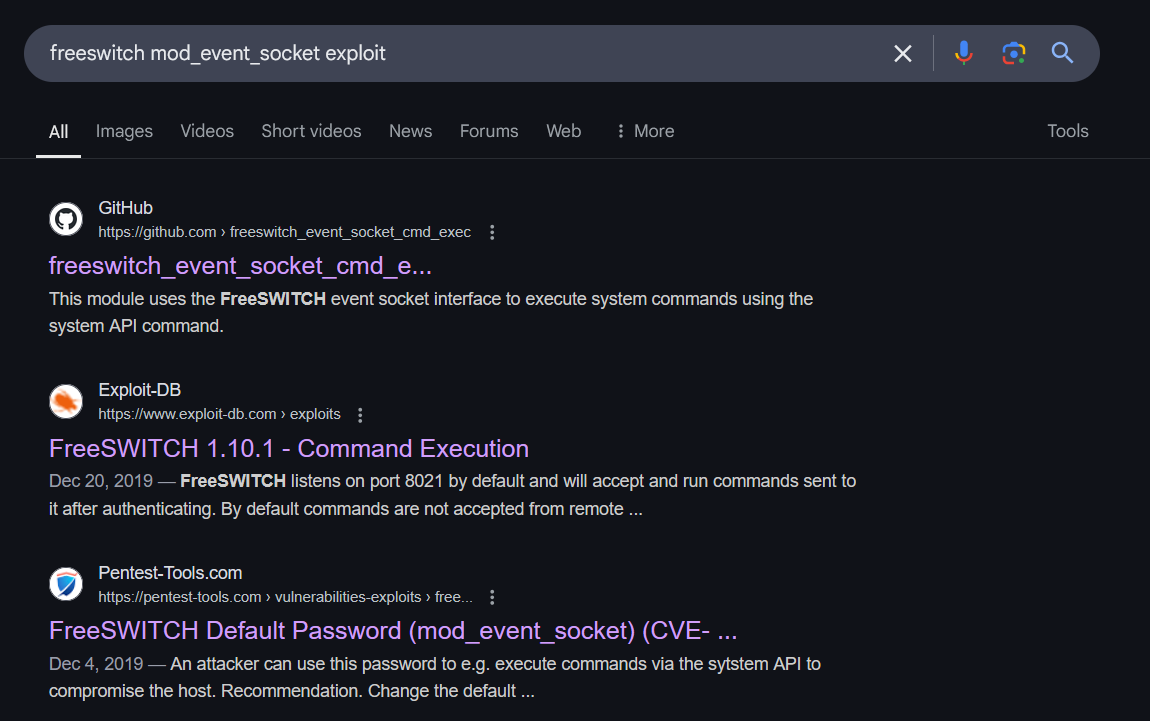Click the Exploit-DB site name text
Viewport: 1150px width, 721px height.
pyautogui.click(x=139, y=390)
